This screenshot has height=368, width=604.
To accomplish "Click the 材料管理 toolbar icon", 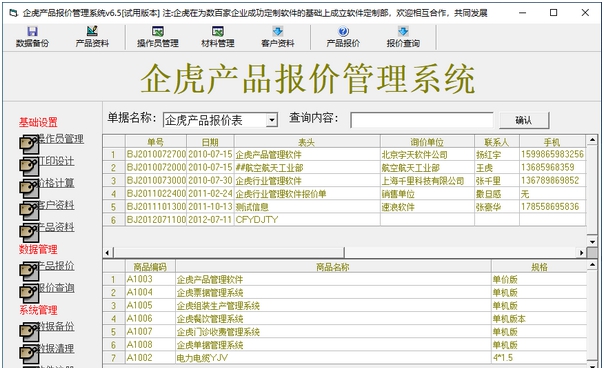I will coord(218,31).
